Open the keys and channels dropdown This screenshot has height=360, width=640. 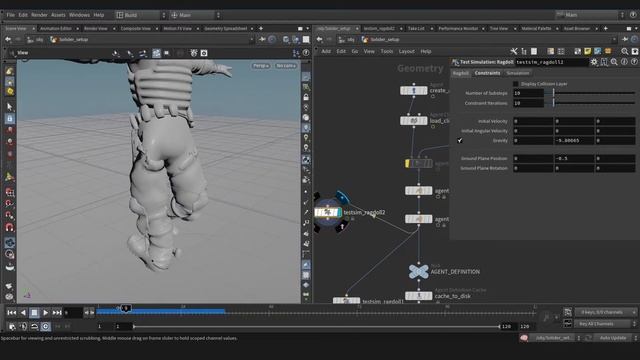click(605, 312)
